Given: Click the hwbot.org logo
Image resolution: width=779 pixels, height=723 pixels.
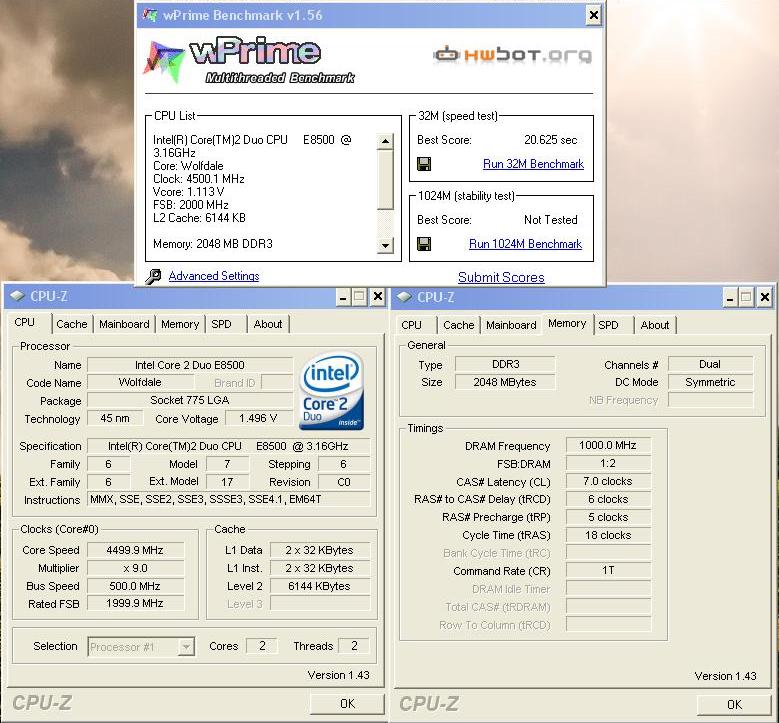Looking at the screenshot, I should click(513, 55).
